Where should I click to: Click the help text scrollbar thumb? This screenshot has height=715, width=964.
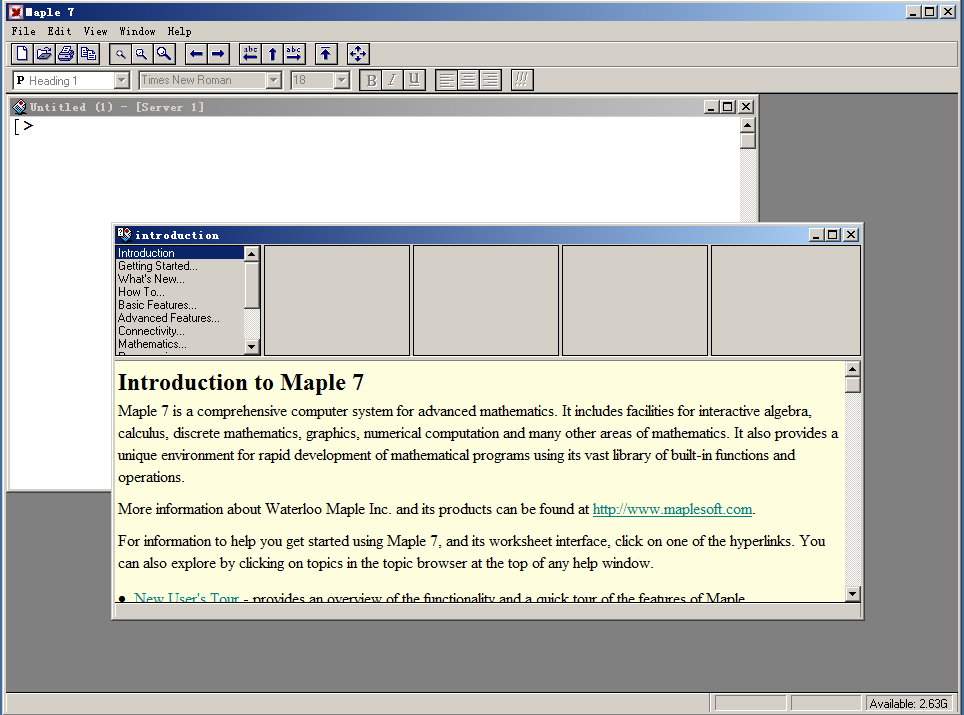point(852,385)
